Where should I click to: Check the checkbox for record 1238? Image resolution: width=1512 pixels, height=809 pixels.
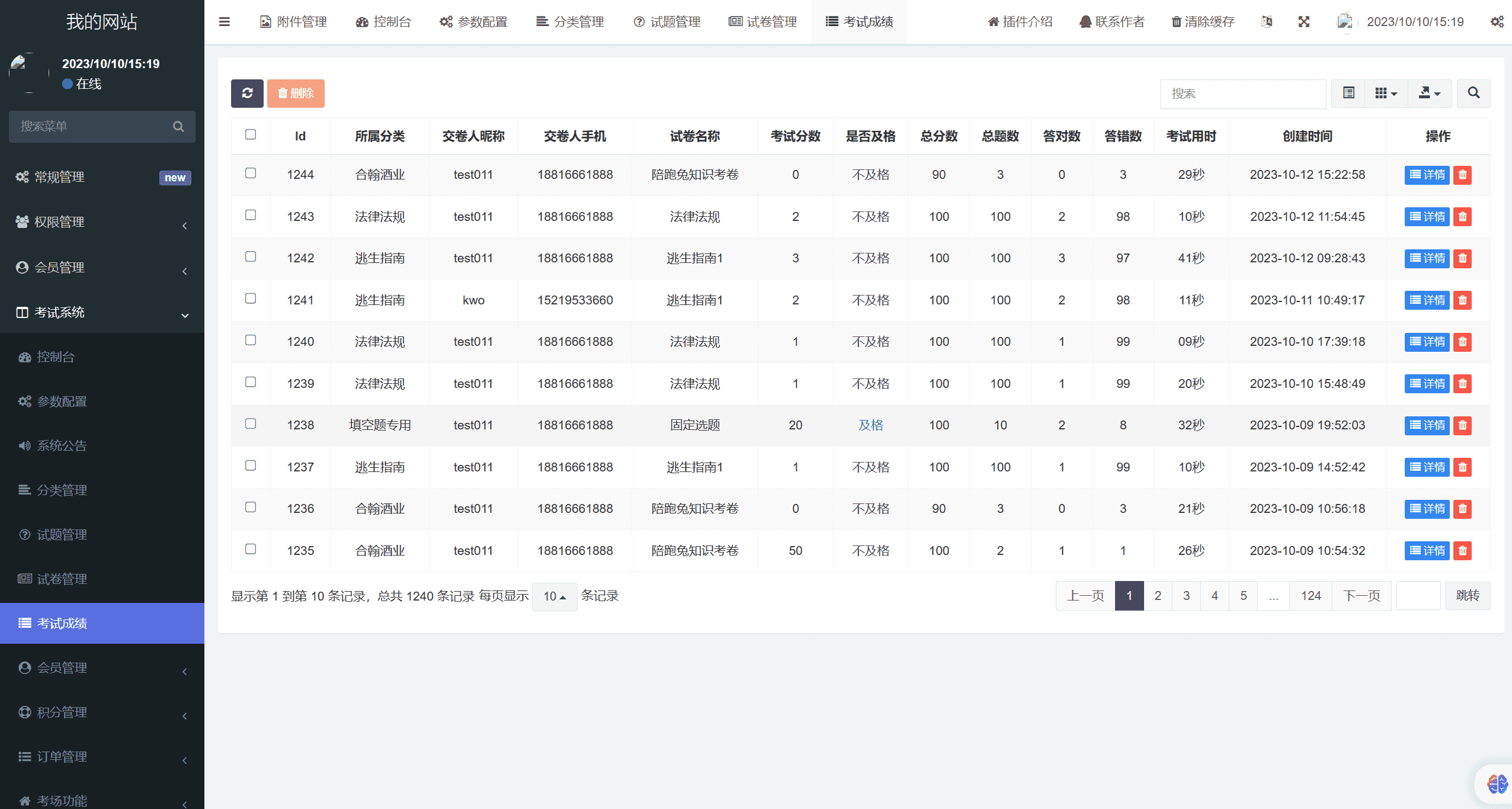[250, 424]
